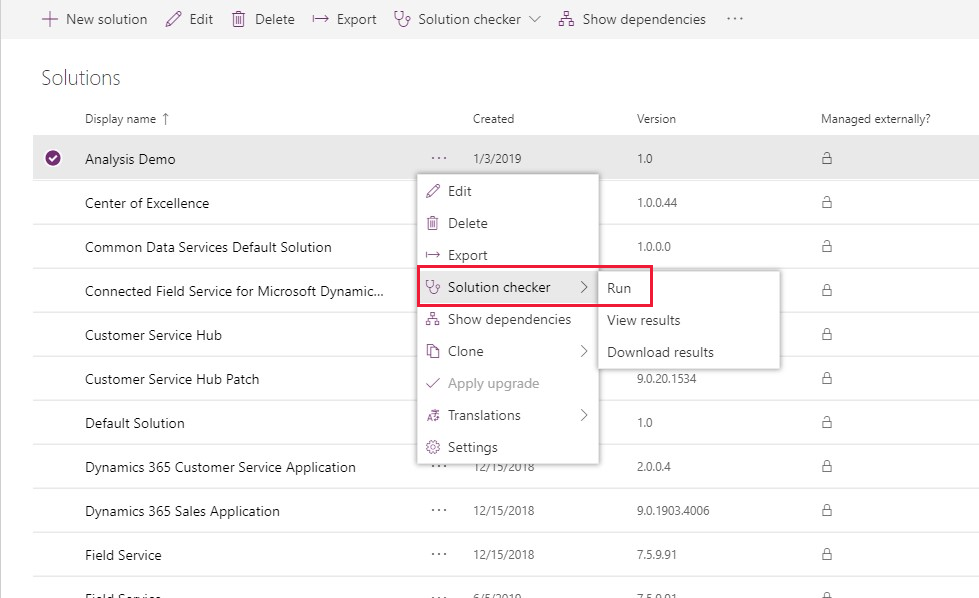Click the lock icon on Customer Service Hub row
This screenshot has width=979, height=598.
(826, 334)
